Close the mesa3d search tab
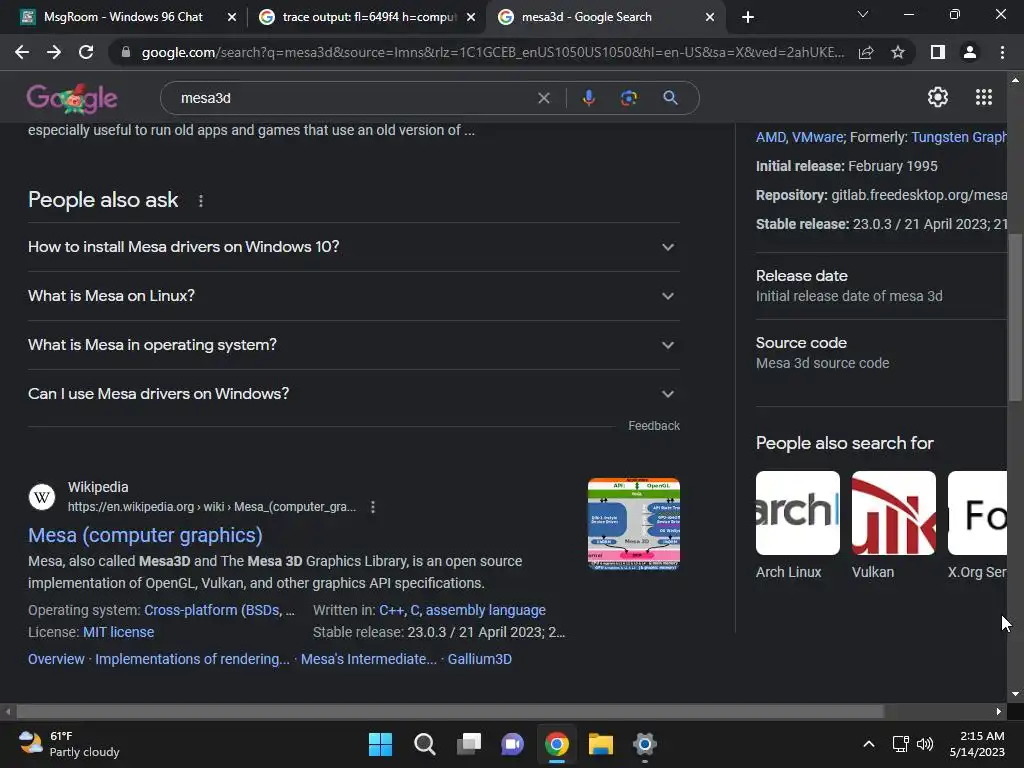The height and width of the screenshot is (768, 1024). [x=710, y=17]
